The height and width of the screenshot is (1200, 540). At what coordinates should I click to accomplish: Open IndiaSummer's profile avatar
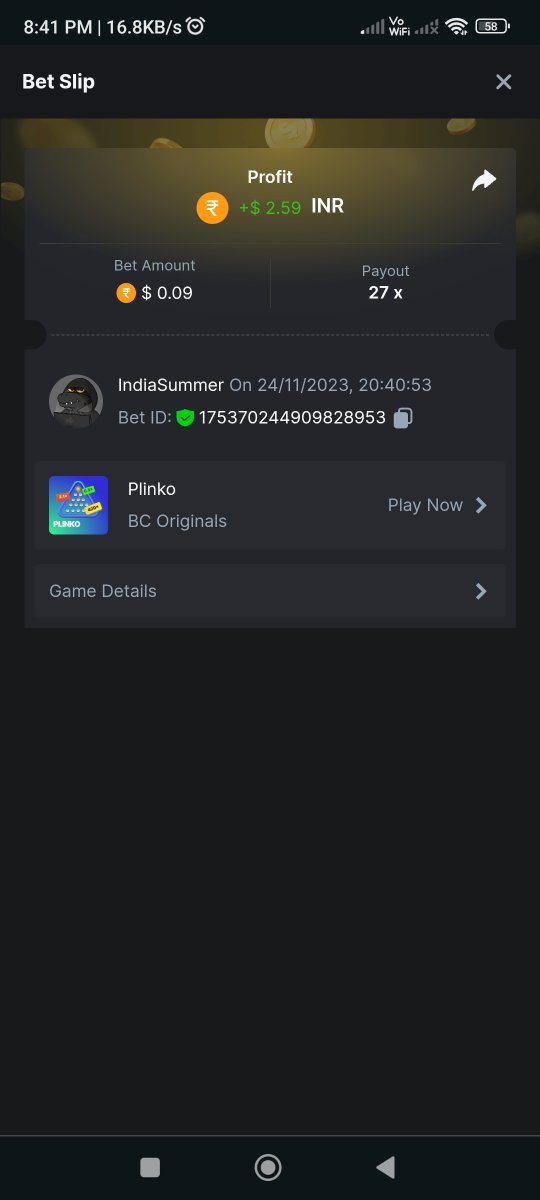(x=76, y=402)
